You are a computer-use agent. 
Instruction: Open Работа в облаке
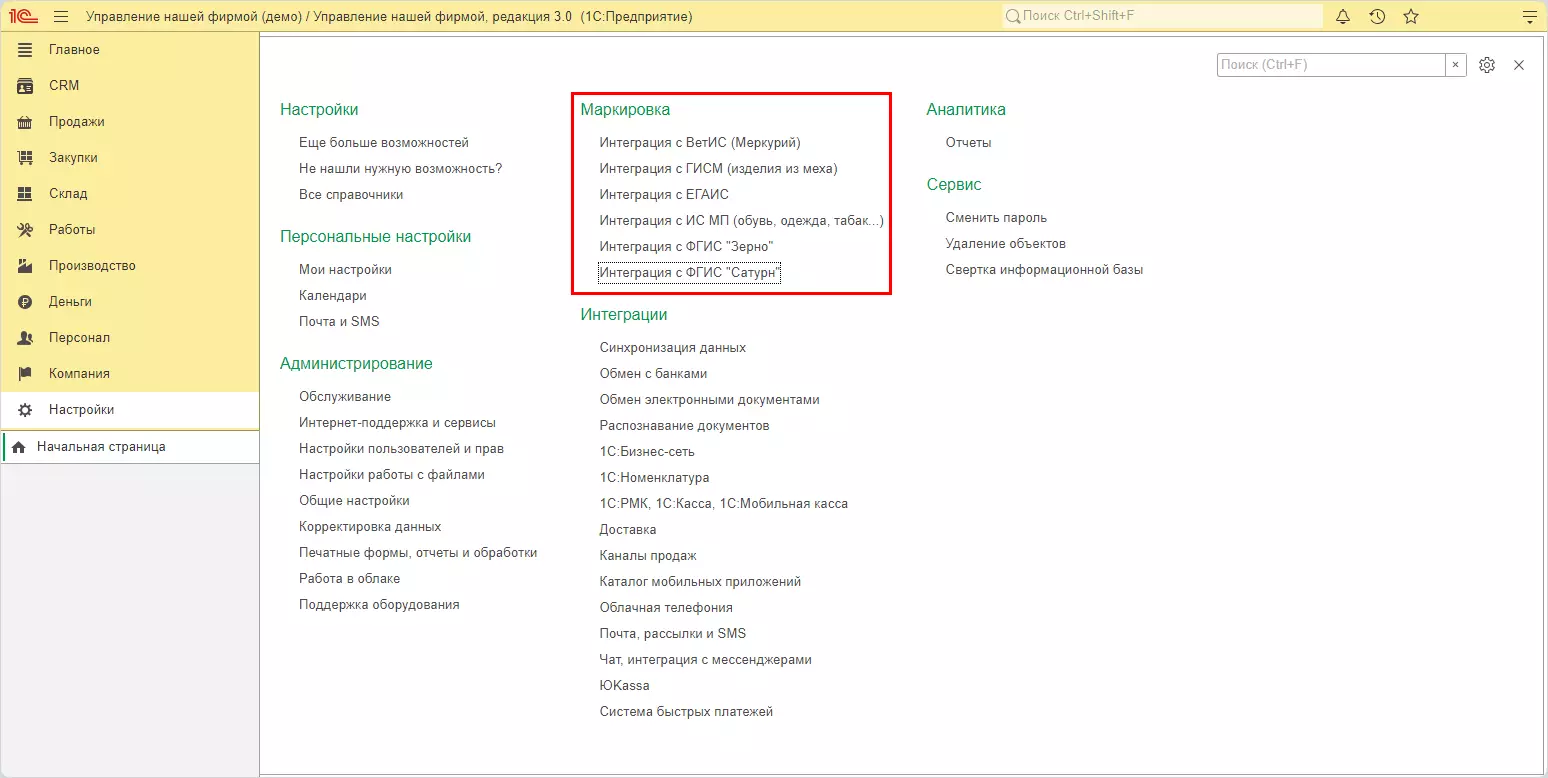pos(349,579)
